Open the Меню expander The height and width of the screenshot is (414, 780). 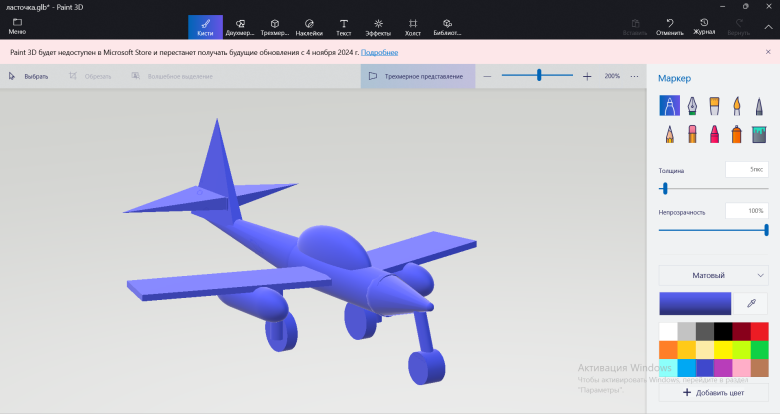(17, 26)
